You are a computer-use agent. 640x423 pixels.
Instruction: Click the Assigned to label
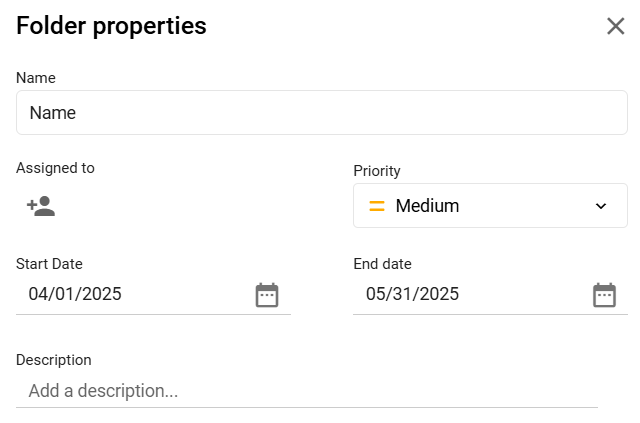pyautogui.click(x=56, y=168)
